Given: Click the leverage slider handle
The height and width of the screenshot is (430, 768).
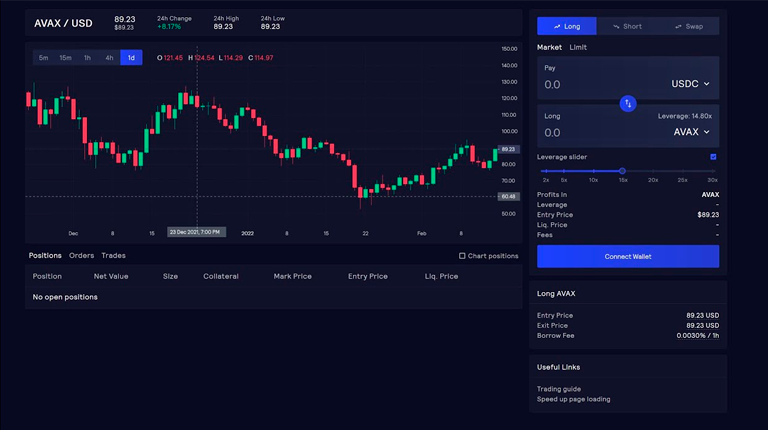Looking at the screenshot, I should (622, 171).
